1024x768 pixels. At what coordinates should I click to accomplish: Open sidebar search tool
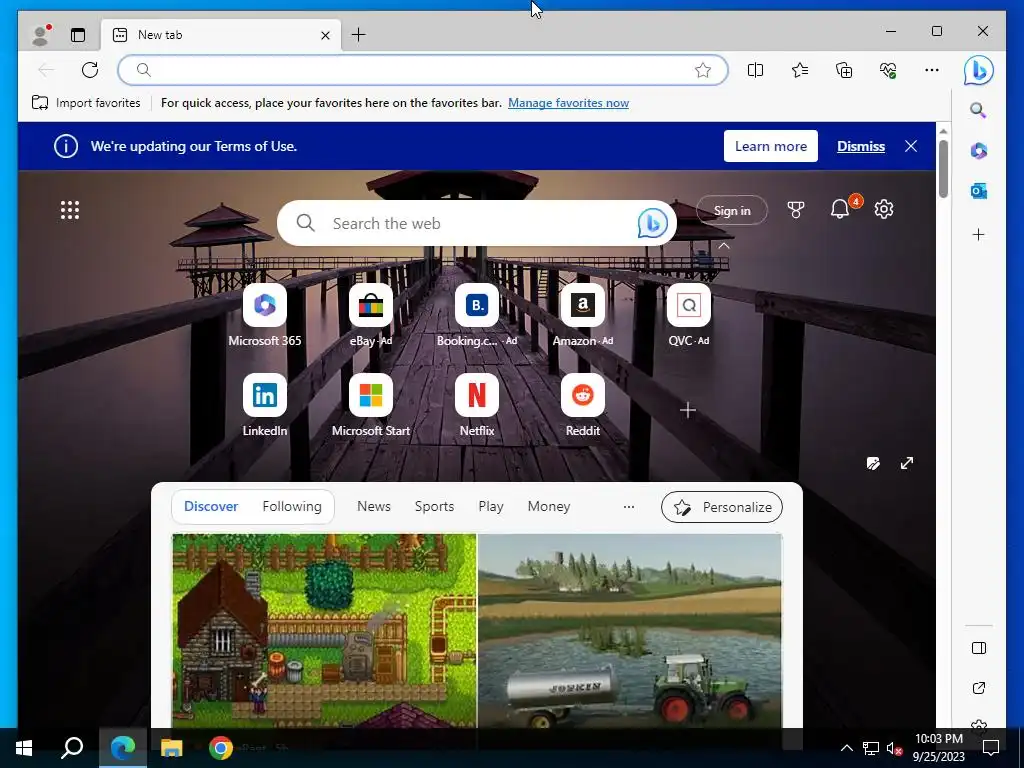coord(978,110)
